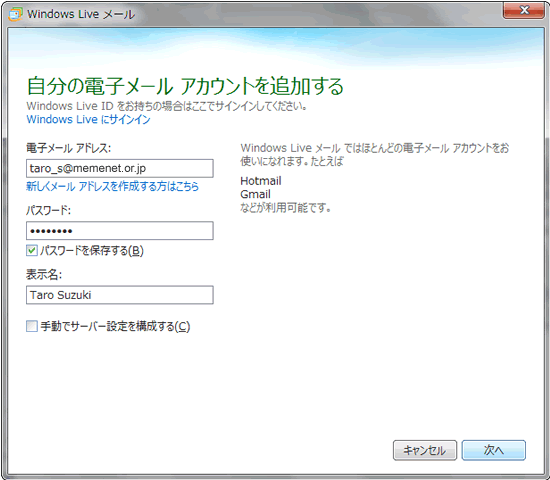
Task: Click the Windows Live メール title bar text
Action: (x=81, y=14)
